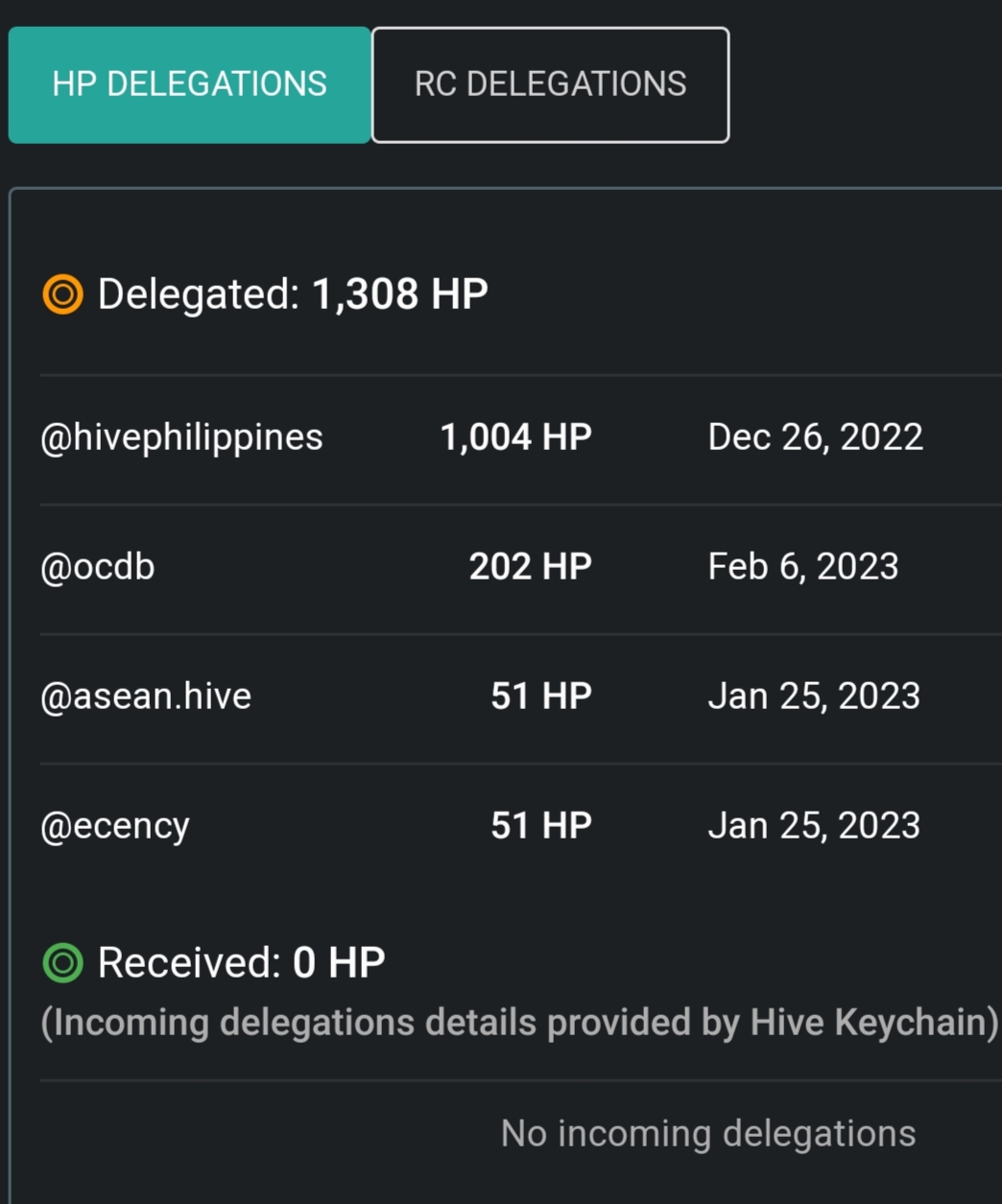Image resolution: width=1002 pixels, height=1204 pixels.
Task: Click the Hive Keychain incoming delegations note
Action: coord(520,1024)
